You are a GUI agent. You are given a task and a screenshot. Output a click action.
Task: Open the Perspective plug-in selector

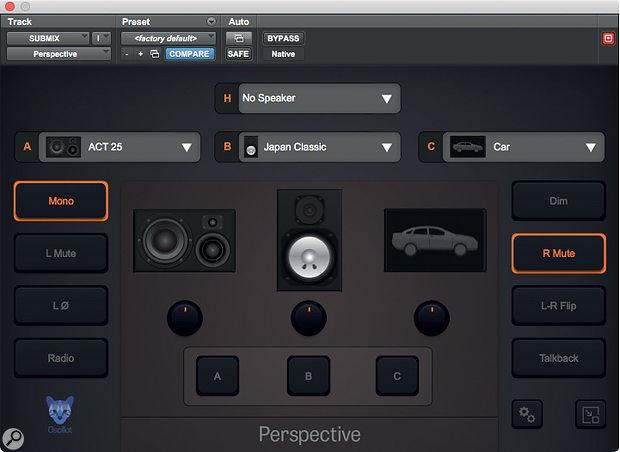(x=59, y=54)
